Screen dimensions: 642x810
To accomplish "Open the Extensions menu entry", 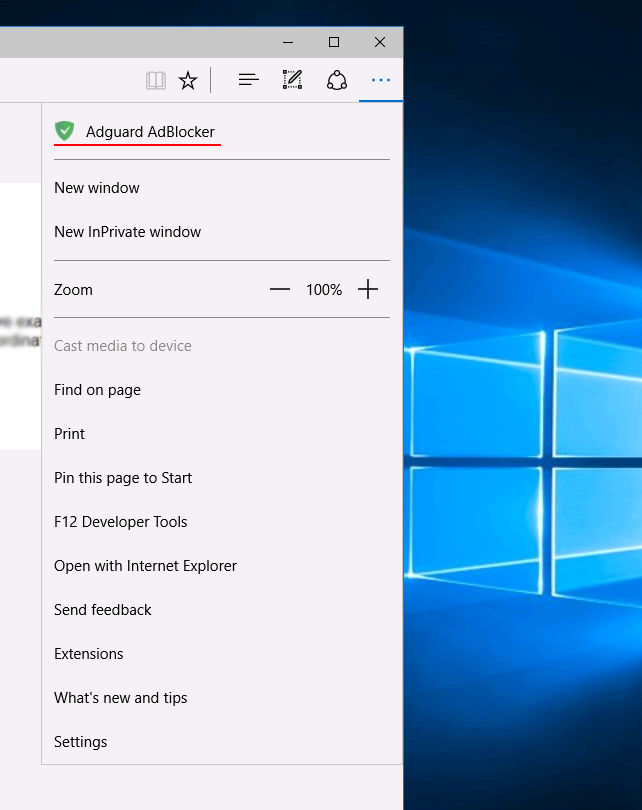I will pyautogui.click(x=89, y=654).
